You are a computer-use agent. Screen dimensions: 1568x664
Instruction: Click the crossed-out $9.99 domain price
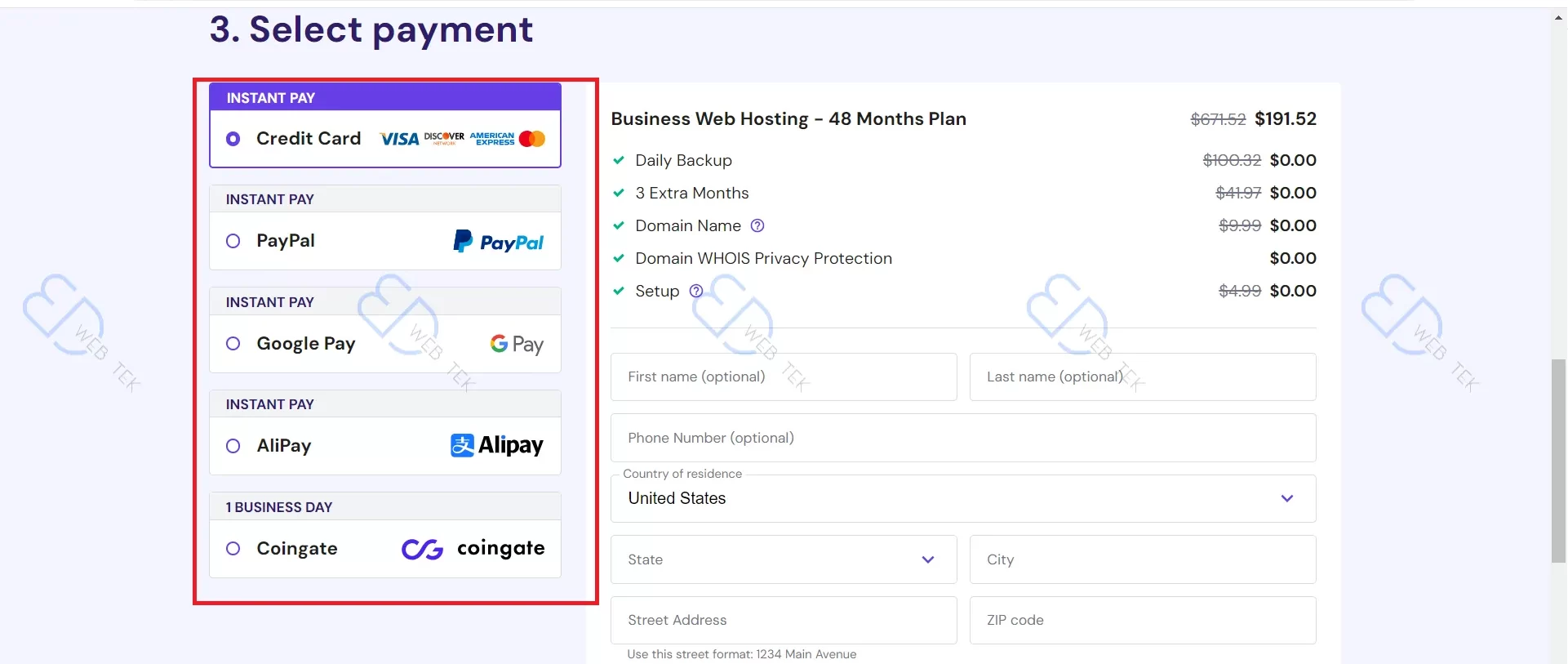tap(1240, 226)
